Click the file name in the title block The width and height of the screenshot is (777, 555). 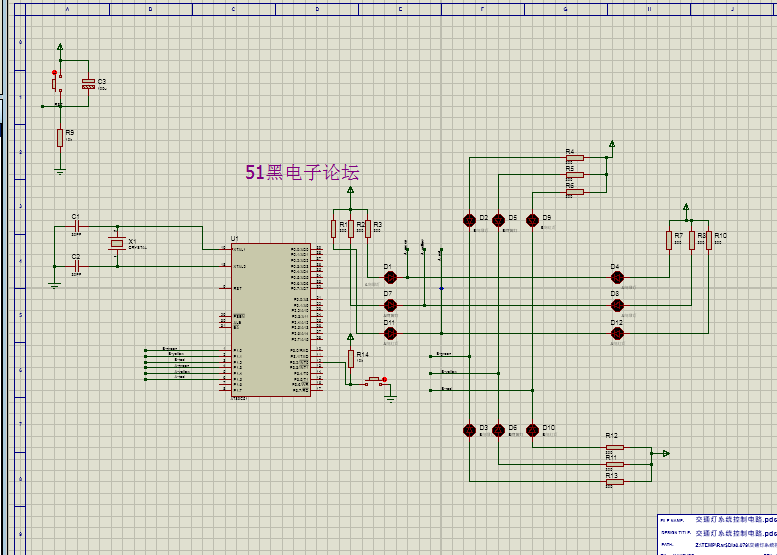tap(736, 520)
